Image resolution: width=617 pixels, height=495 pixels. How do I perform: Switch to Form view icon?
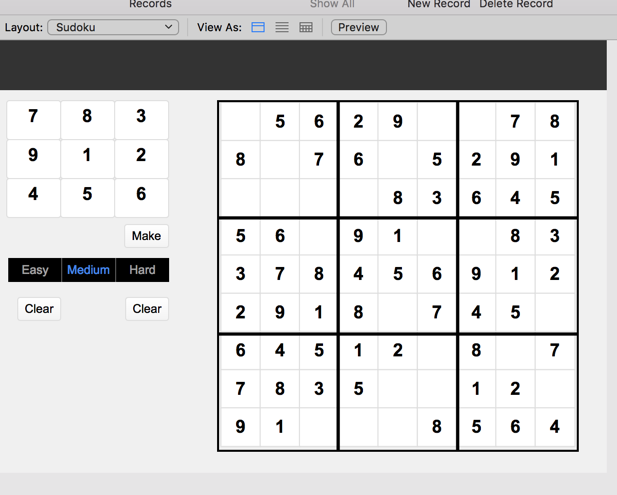tap(258, 27)
